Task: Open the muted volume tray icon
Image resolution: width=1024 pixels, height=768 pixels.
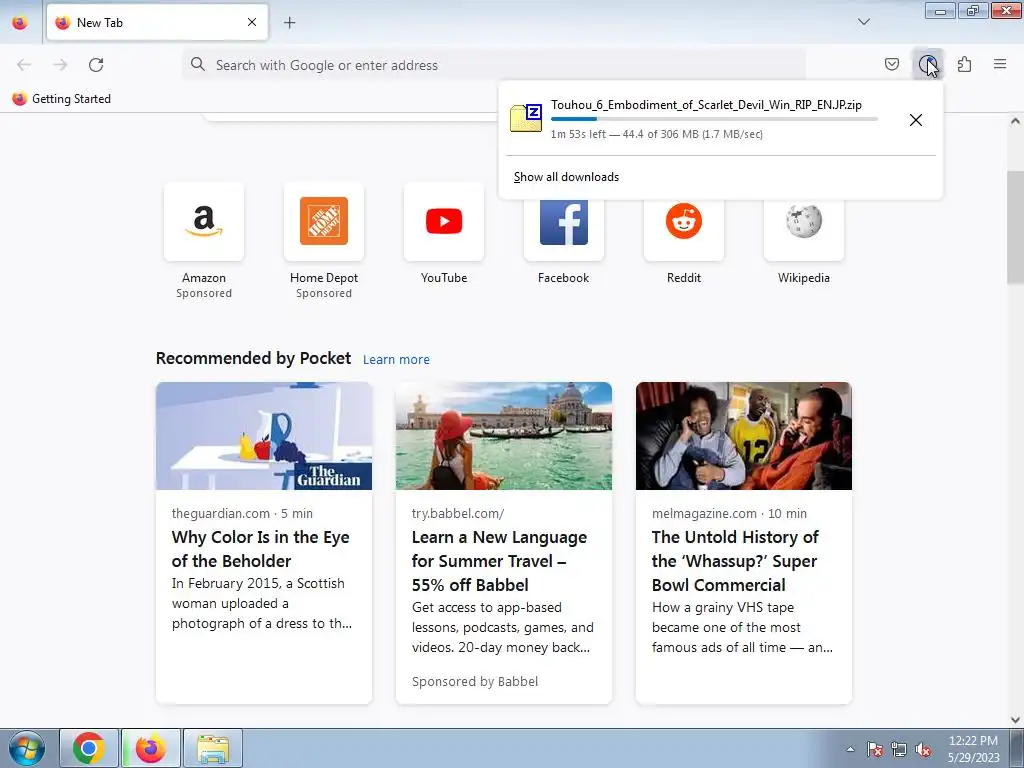Action: [923, 749]
